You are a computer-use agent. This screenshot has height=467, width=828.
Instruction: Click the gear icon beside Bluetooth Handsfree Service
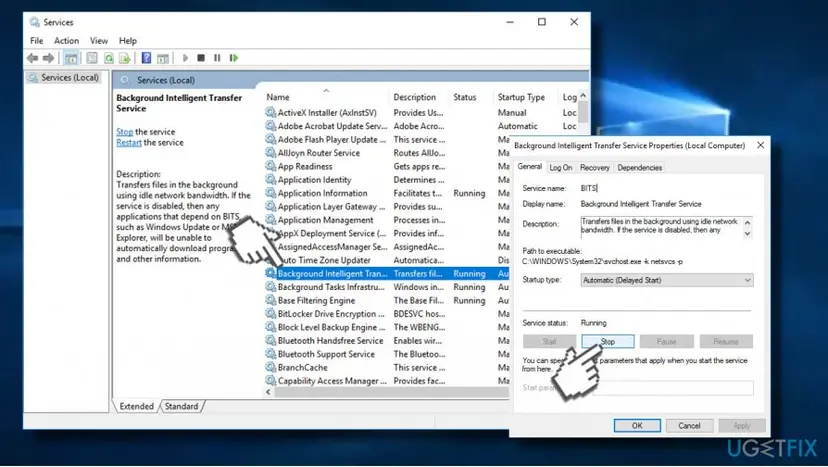(x=270, y=341)
